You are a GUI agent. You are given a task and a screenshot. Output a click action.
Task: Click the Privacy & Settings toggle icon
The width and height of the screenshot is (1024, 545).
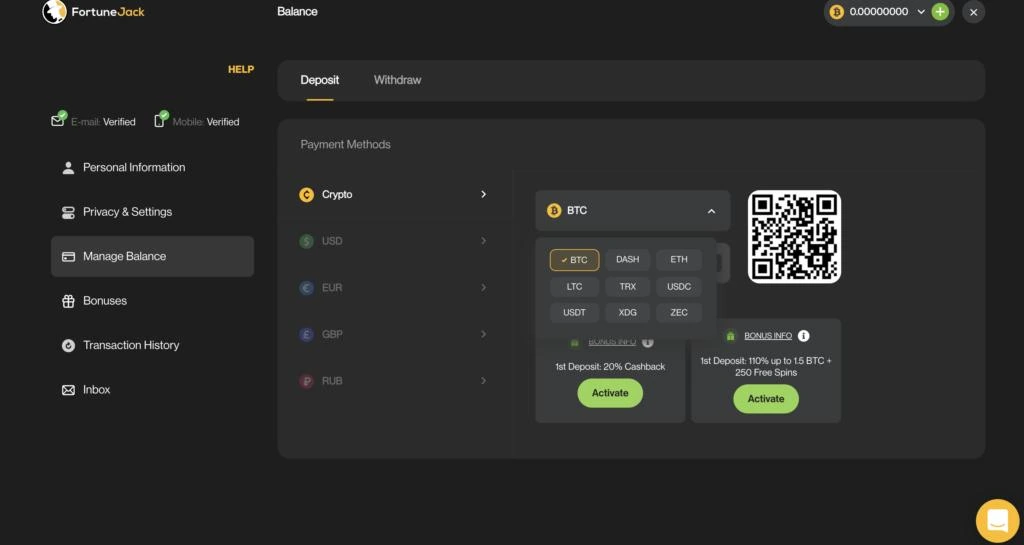click(x=68, y=213)
